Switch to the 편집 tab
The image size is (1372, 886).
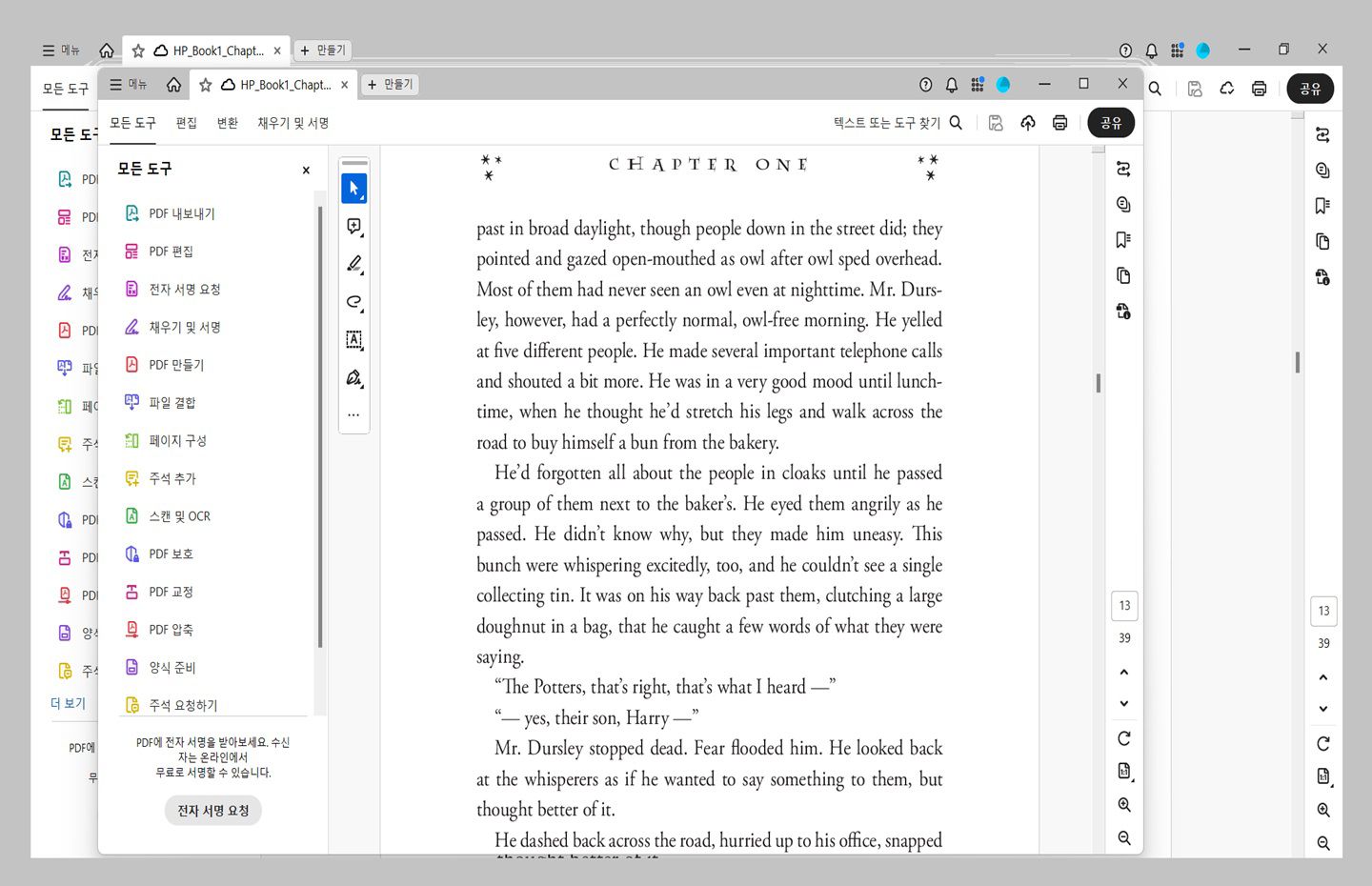coord(187,123)
